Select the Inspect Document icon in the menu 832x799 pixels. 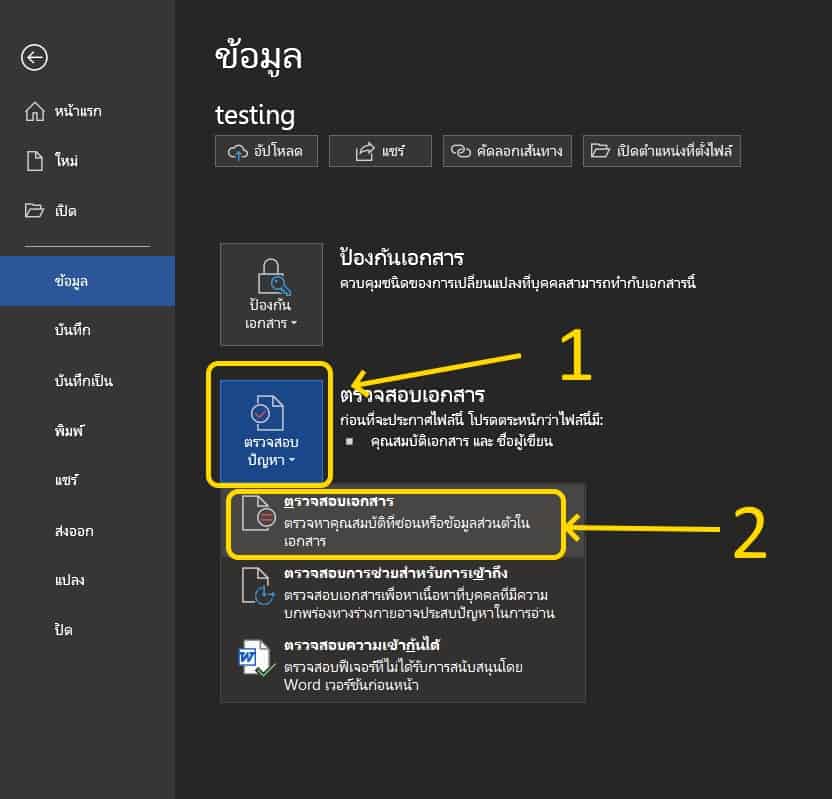(x=258, y=514)
